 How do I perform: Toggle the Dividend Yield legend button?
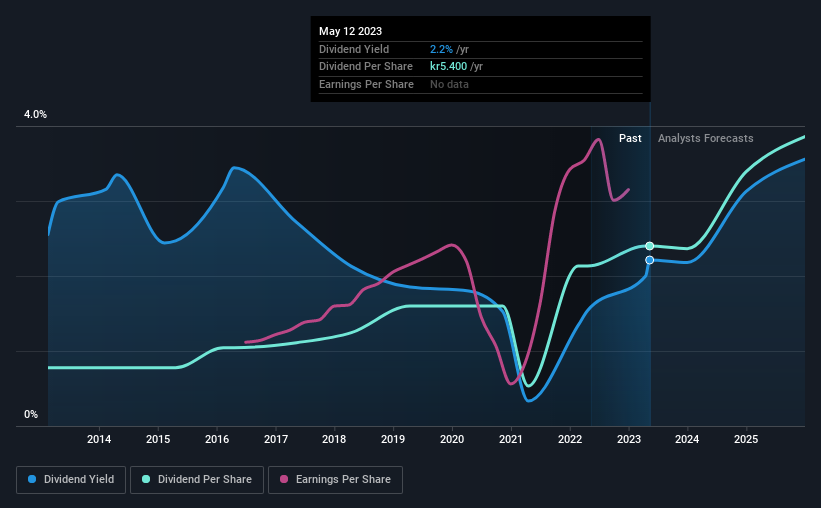[x=71, y=480]
